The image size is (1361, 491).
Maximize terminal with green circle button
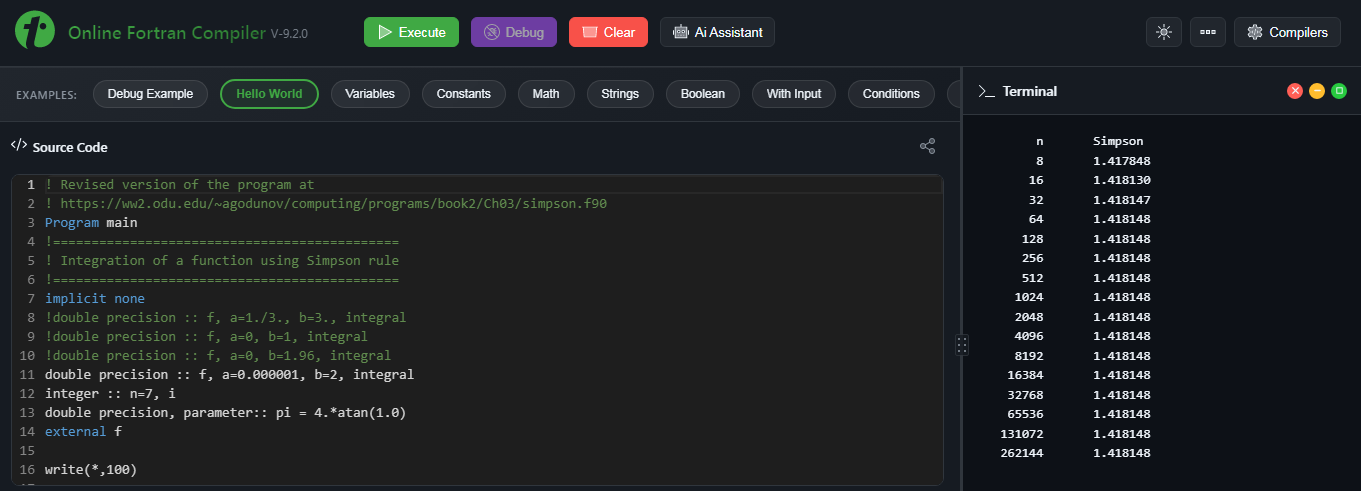point(1339,91)
